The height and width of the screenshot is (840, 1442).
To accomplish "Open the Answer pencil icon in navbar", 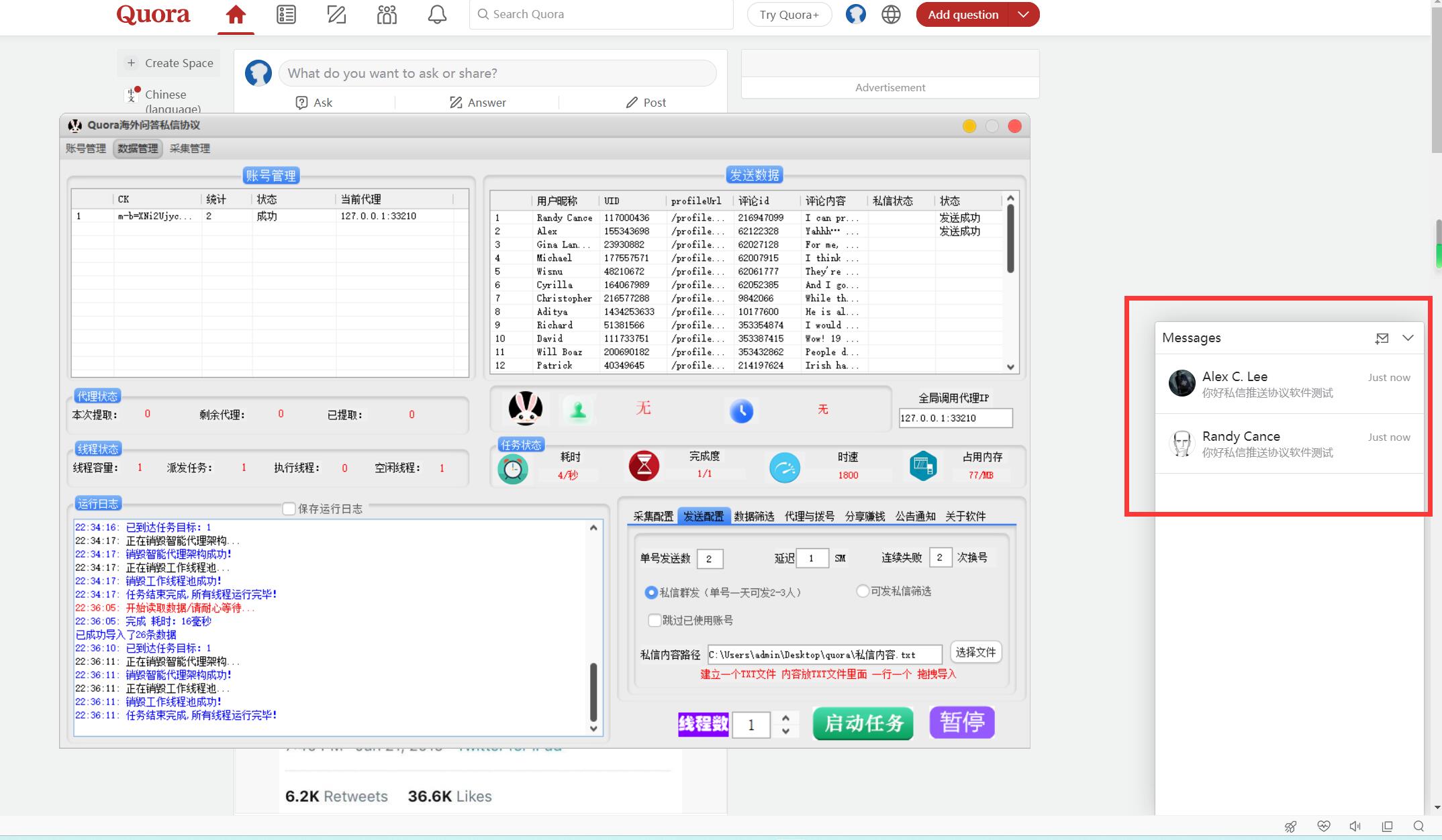I will 336,15.
